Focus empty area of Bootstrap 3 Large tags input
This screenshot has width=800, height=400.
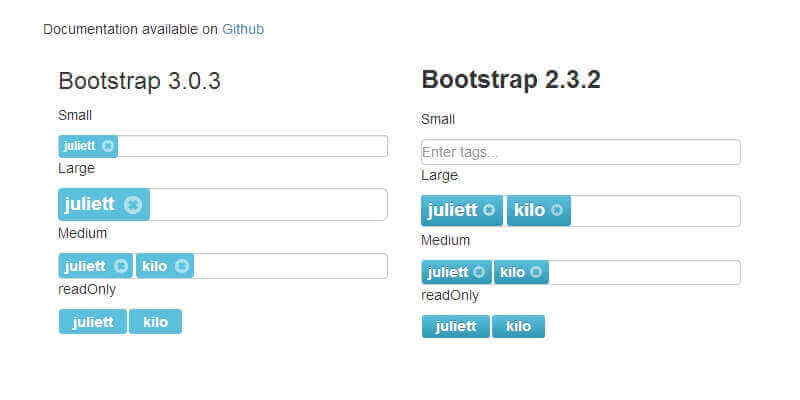pyautogui.click(x=265, y=205)
